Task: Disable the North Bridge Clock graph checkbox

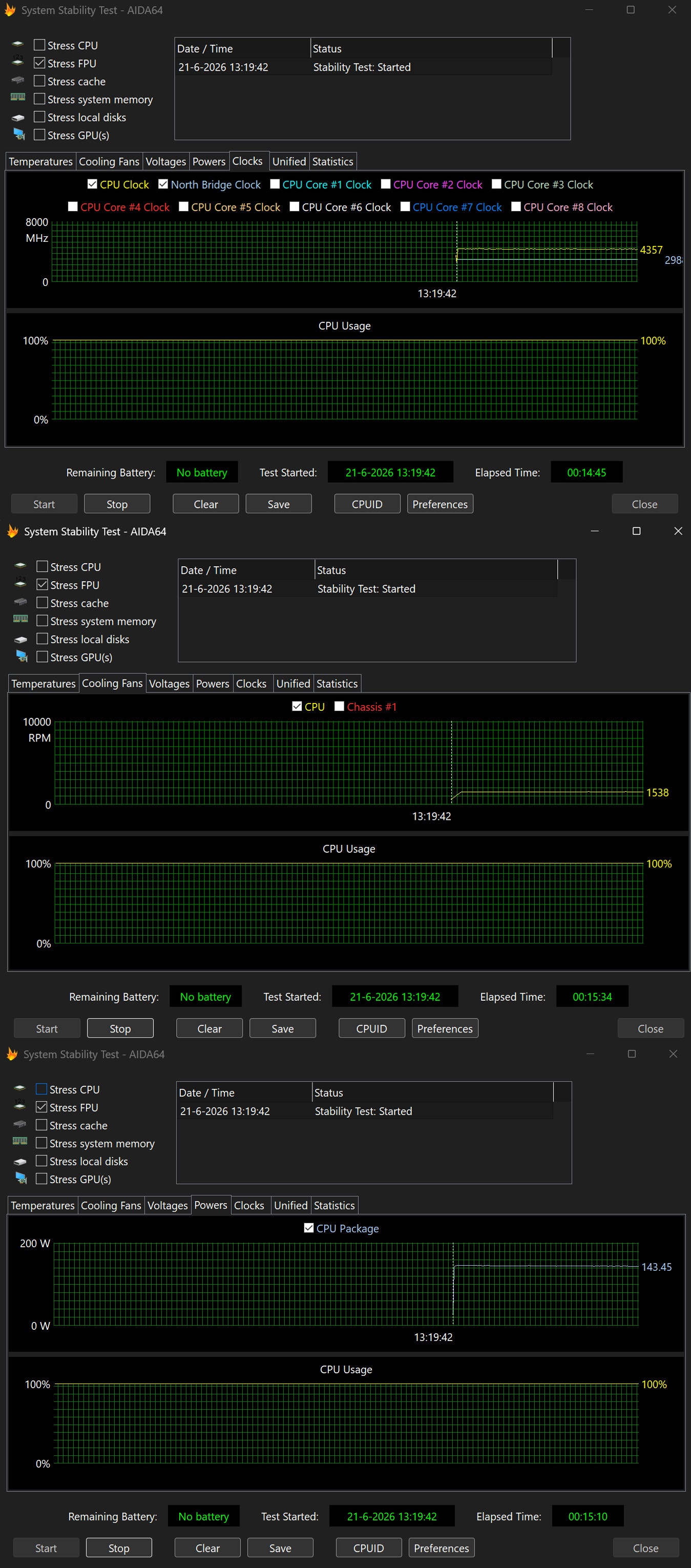Action: [163, 184]
